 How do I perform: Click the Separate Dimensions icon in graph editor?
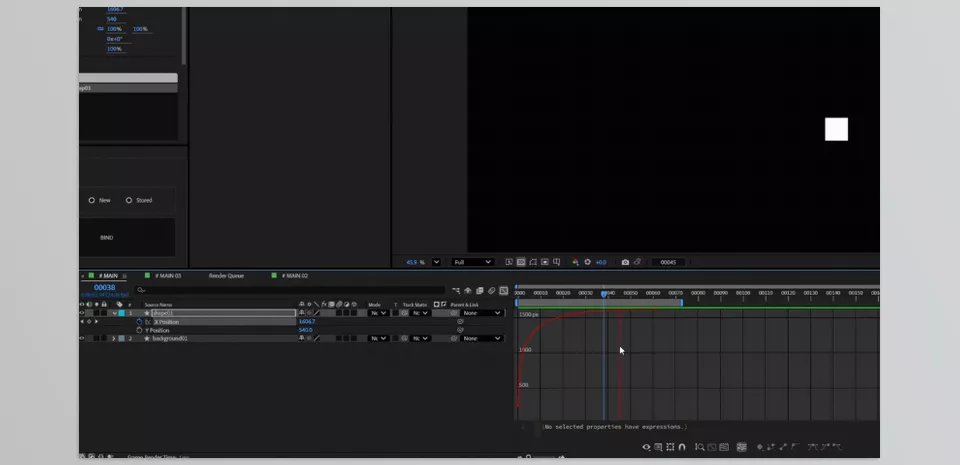pos(741,447)
